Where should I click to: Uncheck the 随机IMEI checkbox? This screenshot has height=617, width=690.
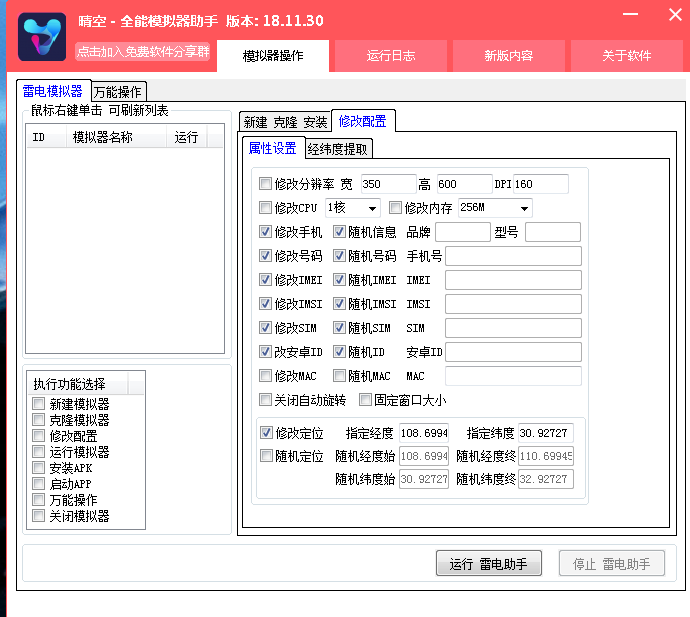pos(339,279)
